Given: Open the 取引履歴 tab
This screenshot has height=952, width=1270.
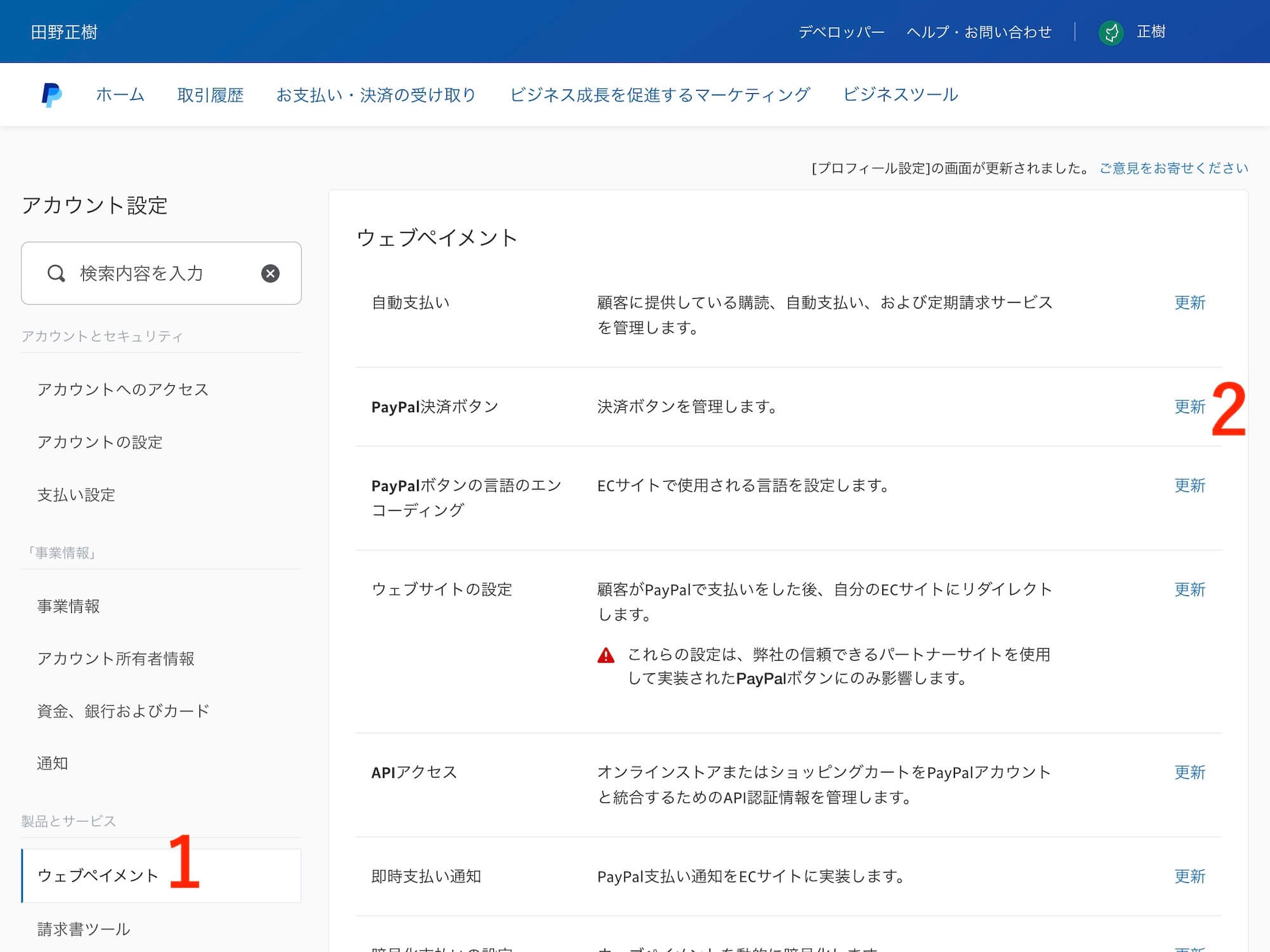Looking at the screenshot, I should (210, 95).
